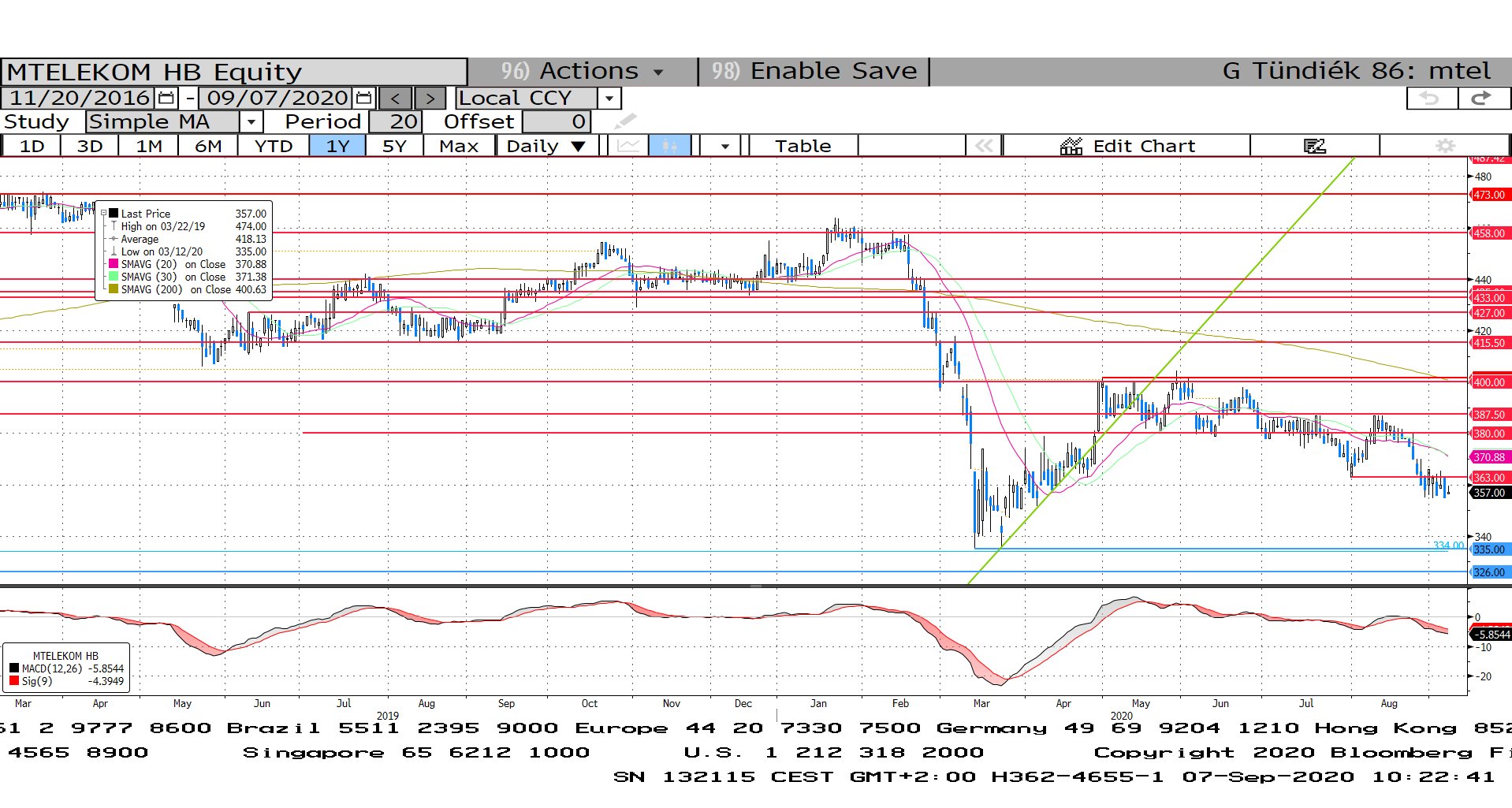Go to the next date range arrow
The width and height of the screenshot is (1512, 808).
click(x=430, y=99)
